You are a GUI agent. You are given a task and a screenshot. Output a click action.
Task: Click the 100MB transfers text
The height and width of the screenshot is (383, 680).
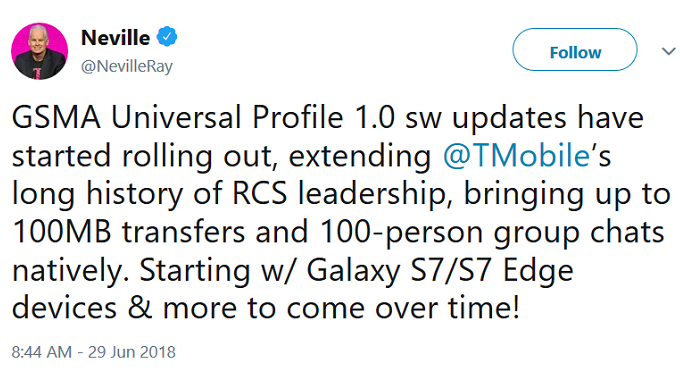[129, 232]
